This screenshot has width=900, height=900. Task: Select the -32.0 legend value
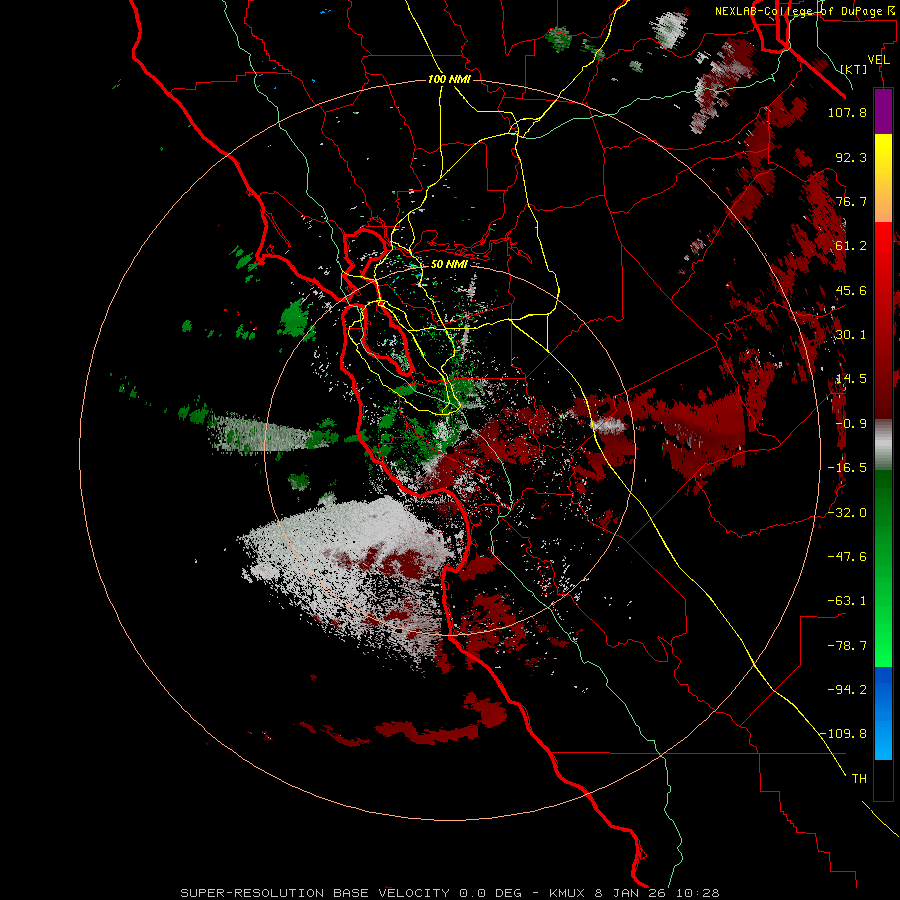847,513
